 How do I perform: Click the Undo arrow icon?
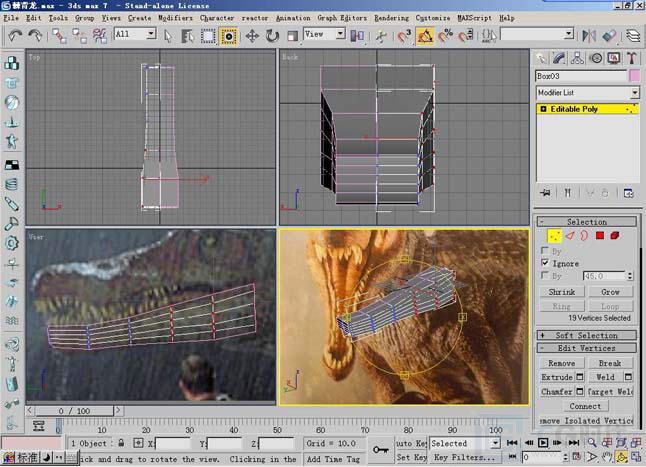(x=15, y=36)
